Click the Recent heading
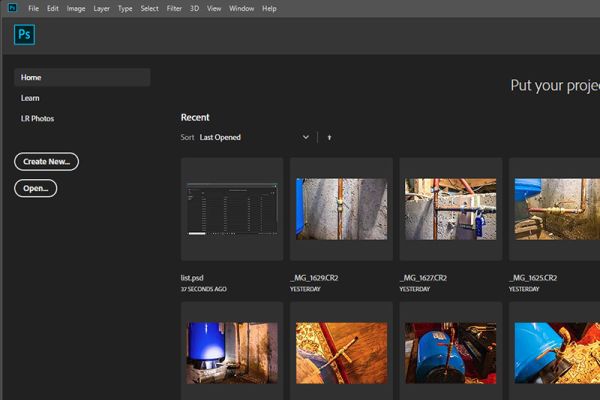The width and height of the screenshot is (600, 400). pos(195,118)
